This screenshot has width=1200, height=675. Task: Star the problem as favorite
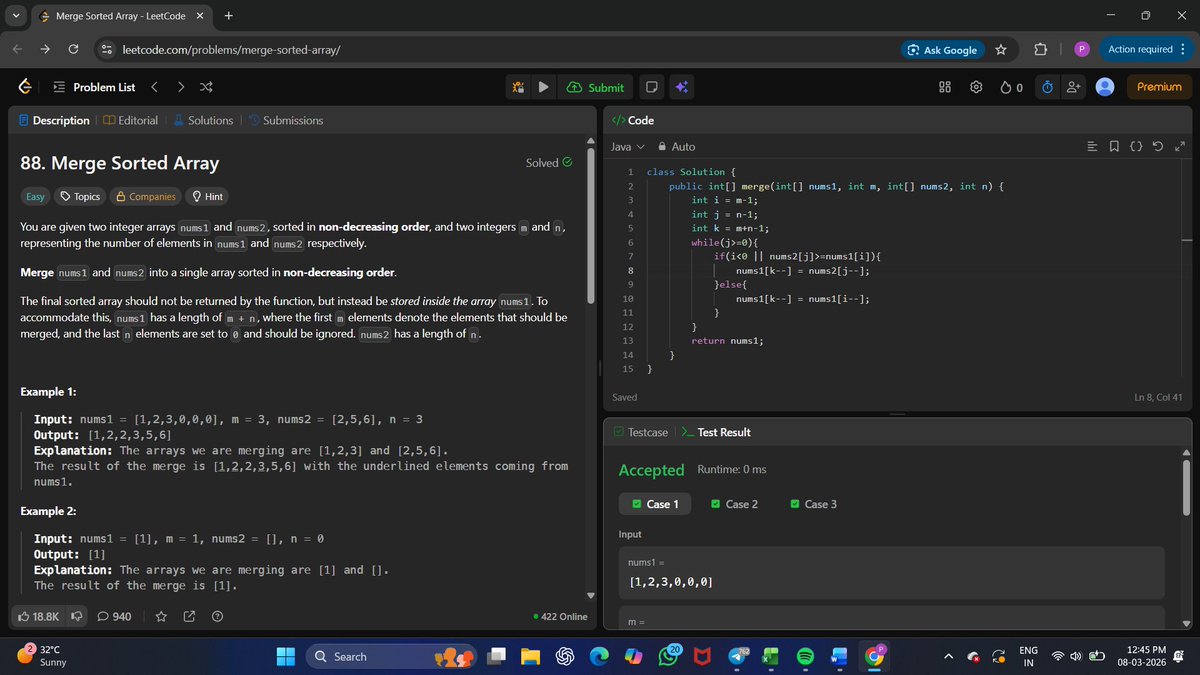click(161, 616)
